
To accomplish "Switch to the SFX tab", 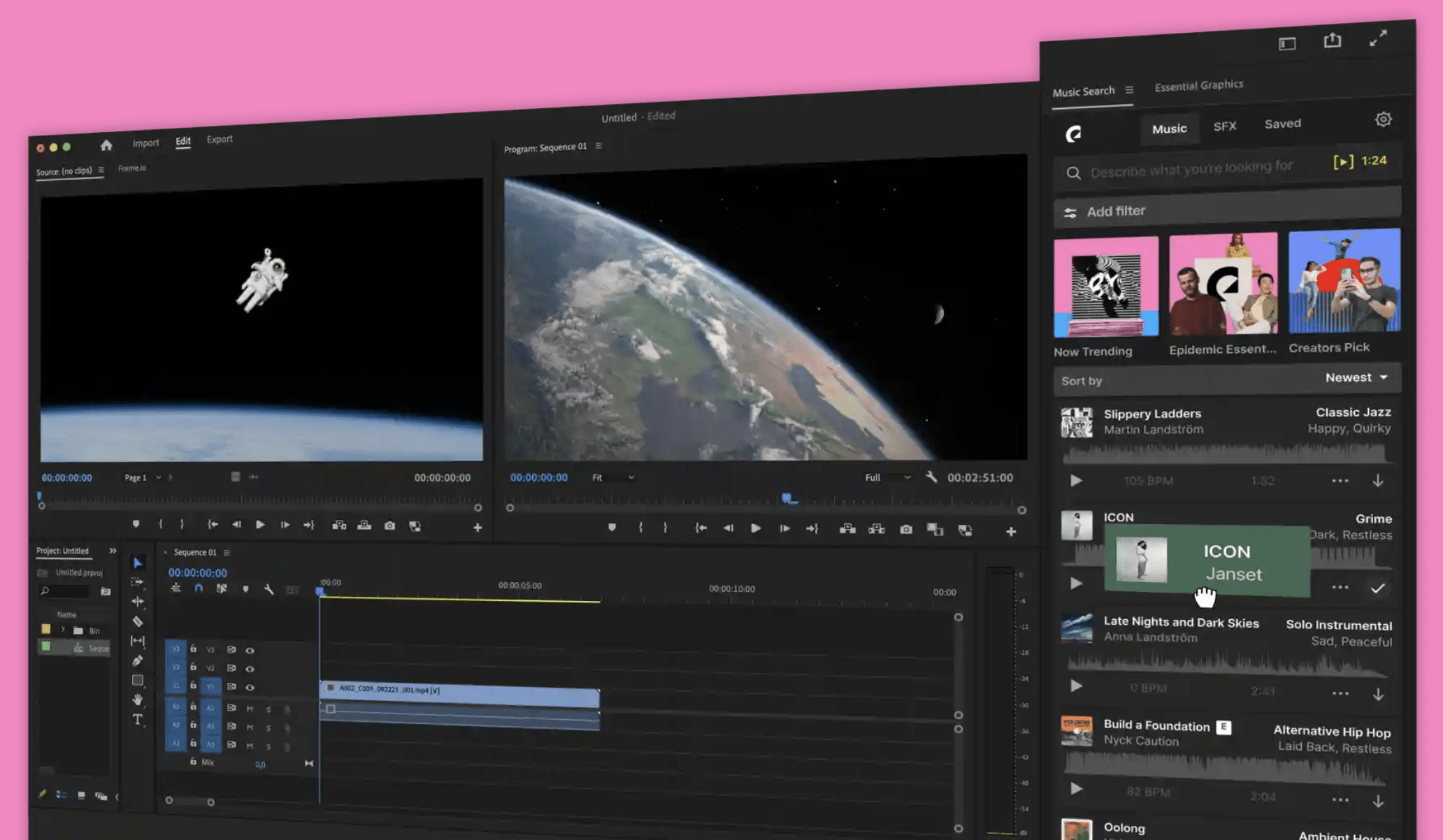I will point(1225,126).
